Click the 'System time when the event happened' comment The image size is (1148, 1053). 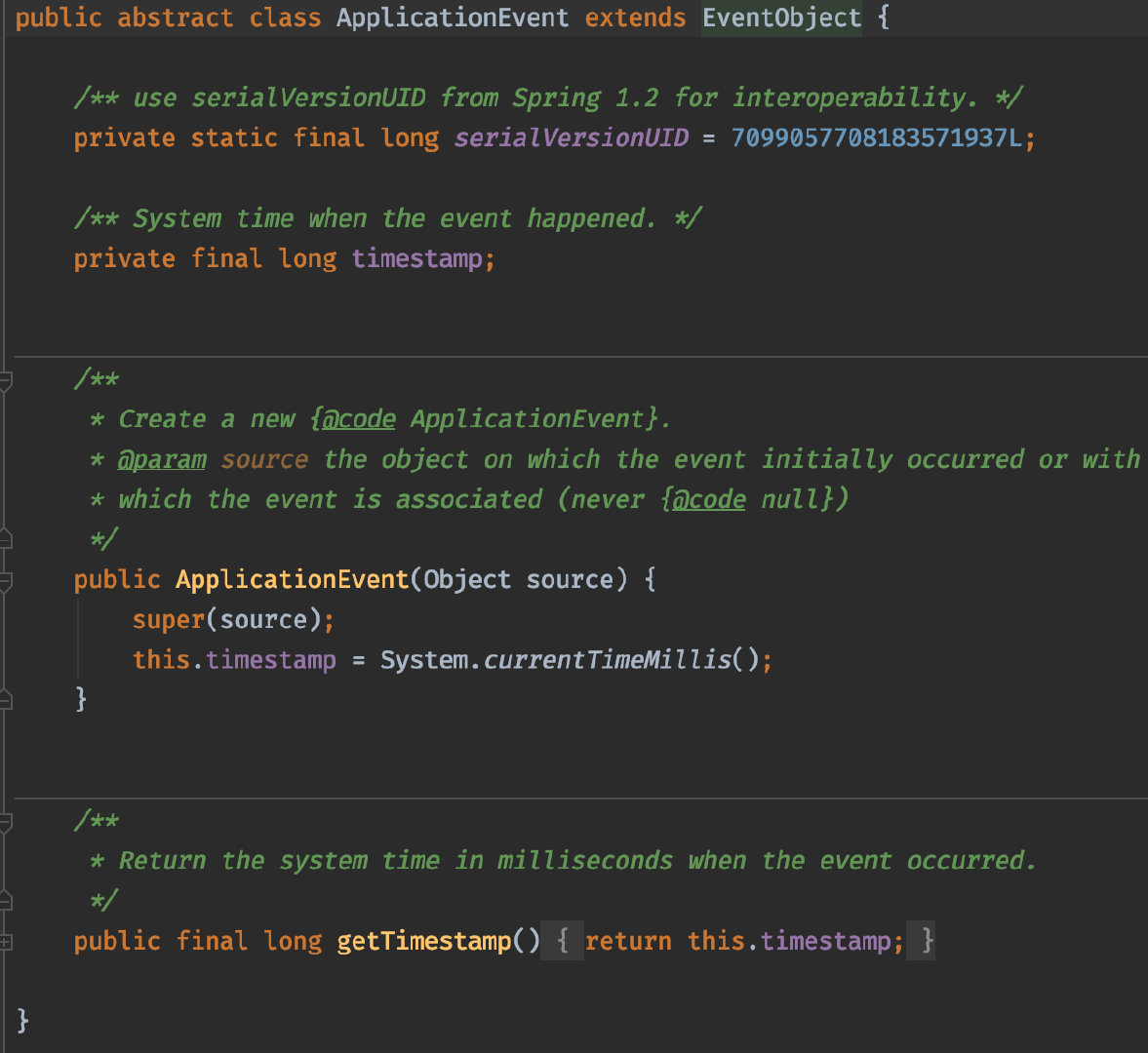[387, 218]
